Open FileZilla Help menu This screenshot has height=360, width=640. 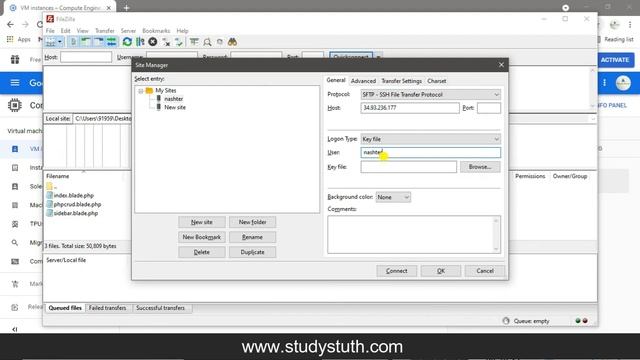coord(182,31)
